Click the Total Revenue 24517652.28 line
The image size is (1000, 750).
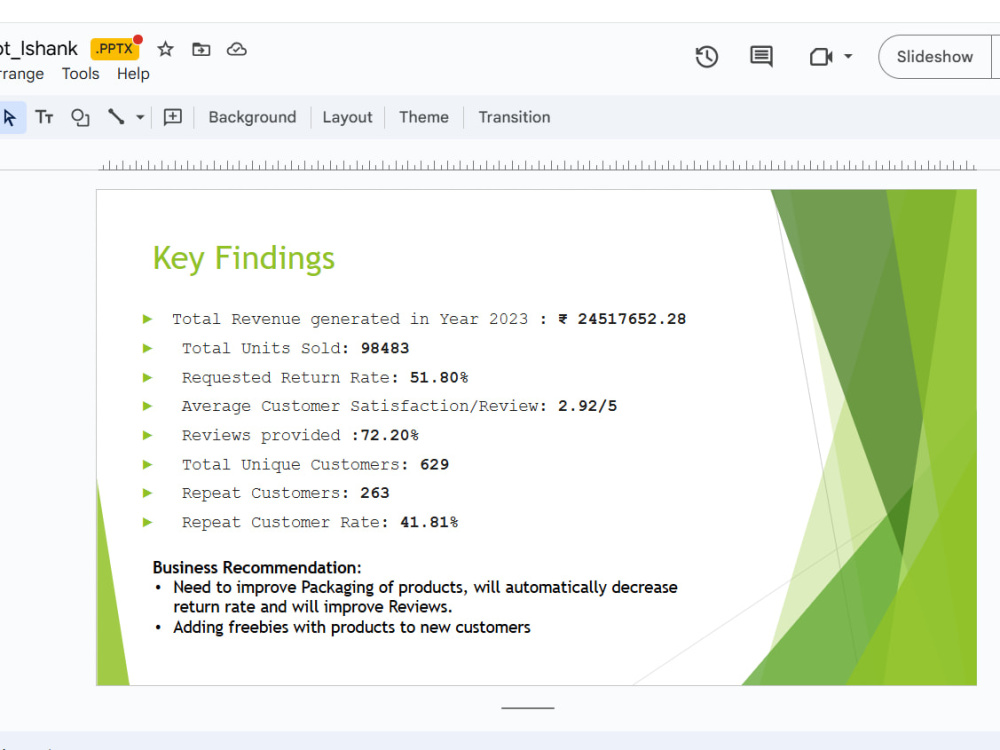pyautogui.click(x=429, y=319)
